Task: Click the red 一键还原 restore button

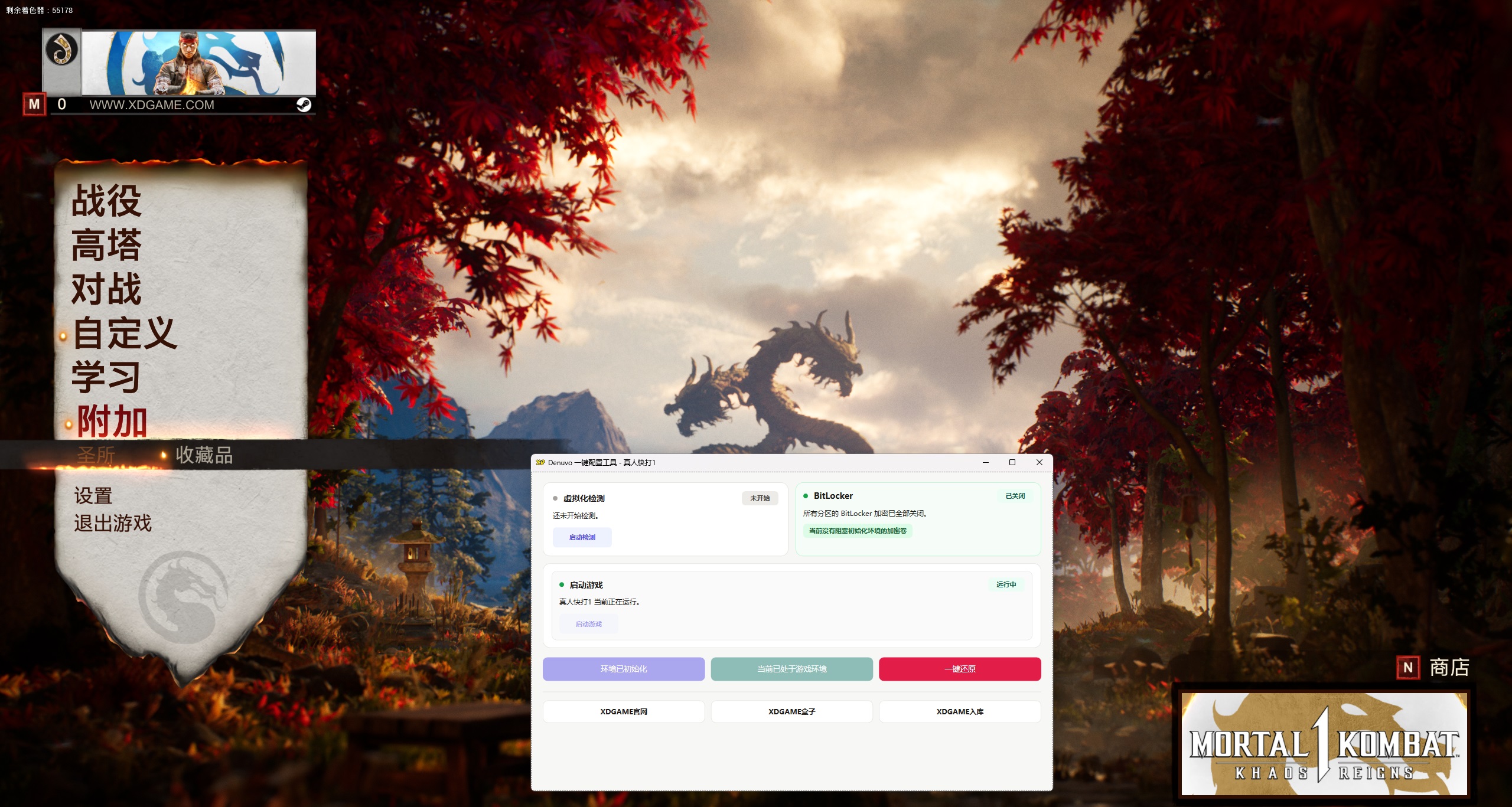Action: coord(959,669)
